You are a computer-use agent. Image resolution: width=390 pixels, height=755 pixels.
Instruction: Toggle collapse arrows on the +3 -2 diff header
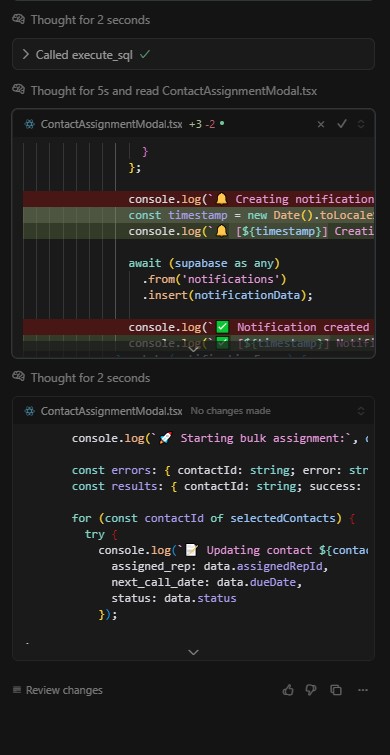pyautogui.click(x=361, y=124)
